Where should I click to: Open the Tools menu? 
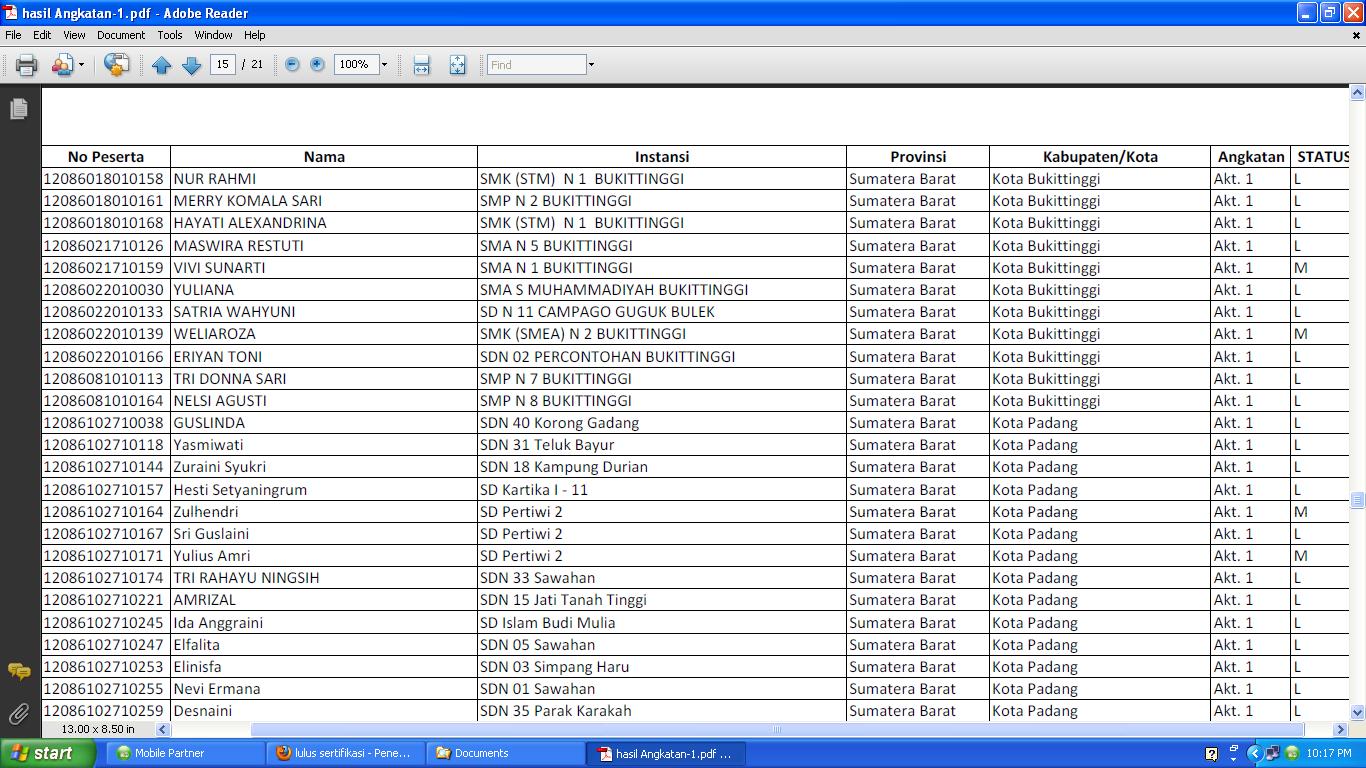(x=170, y=35)
